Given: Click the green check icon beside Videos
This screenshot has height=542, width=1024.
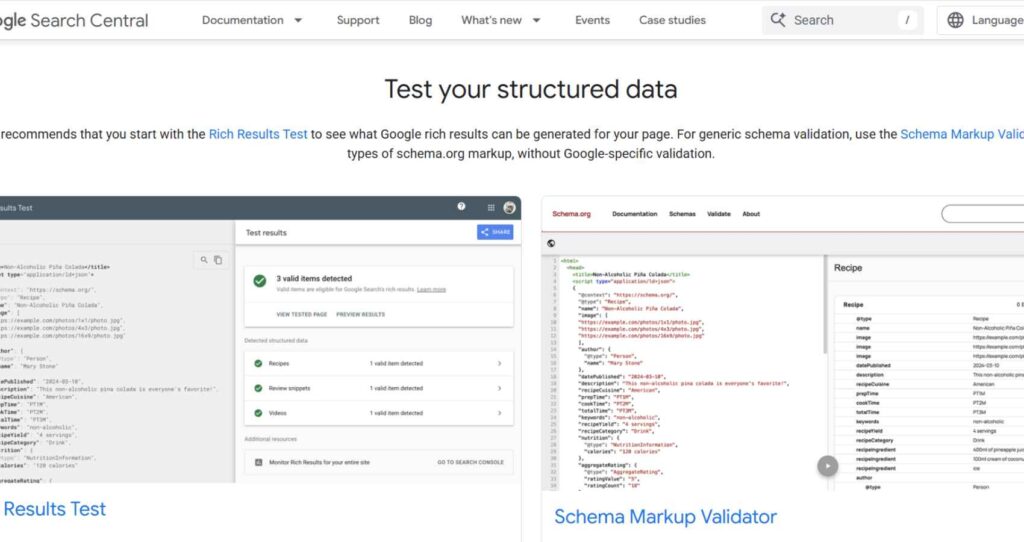Looking at the screenshot, I should click(x=258, y=413).
